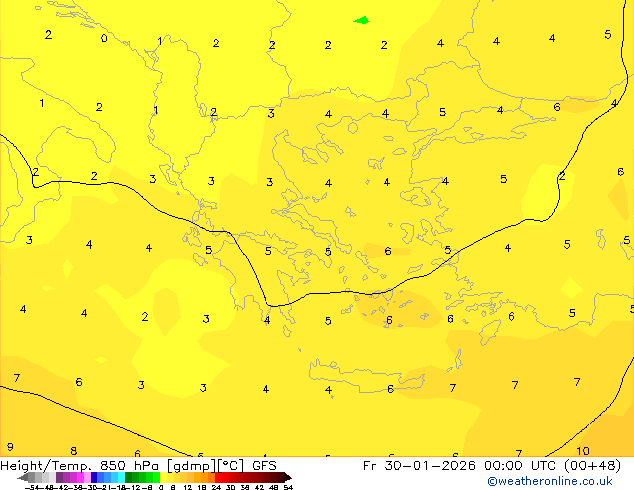The height and width of the screenshot is (490, 634).
Task: Click the dark arrow tip ending the colour scale
Action: coord(288,477)
